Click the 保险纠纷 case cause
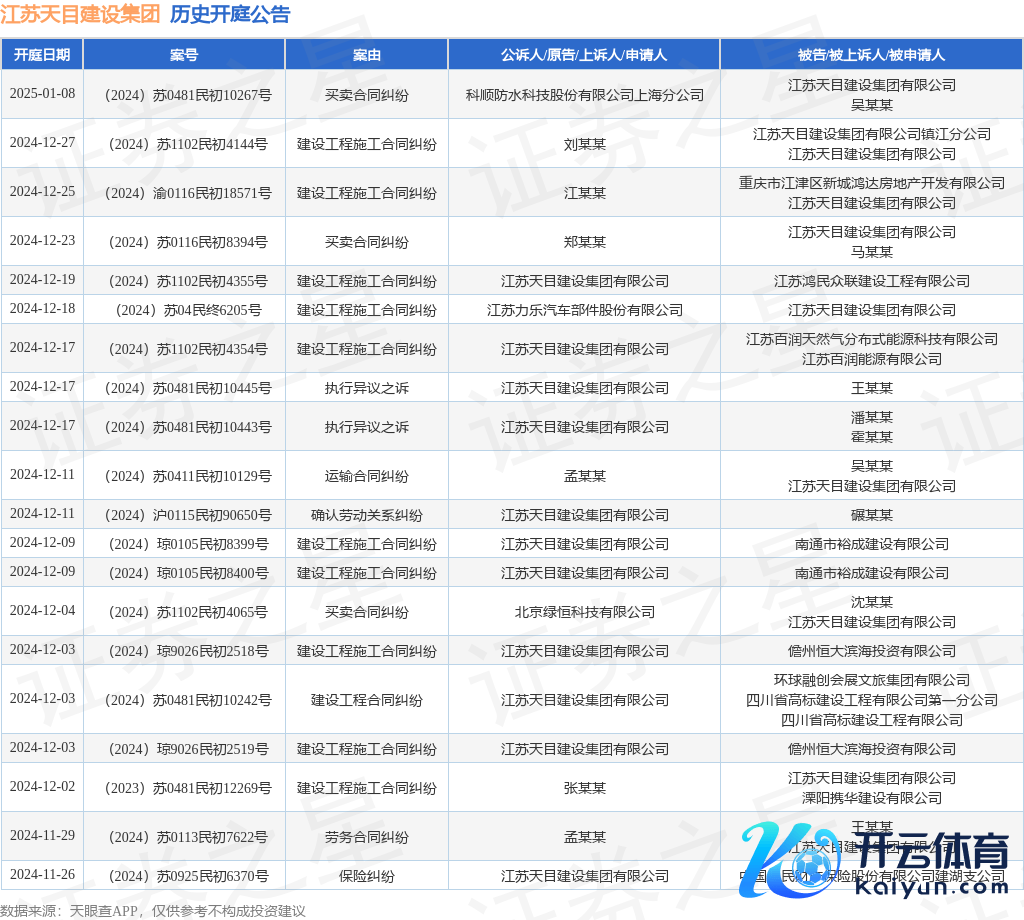1024x920 pixels. (367, 876)
